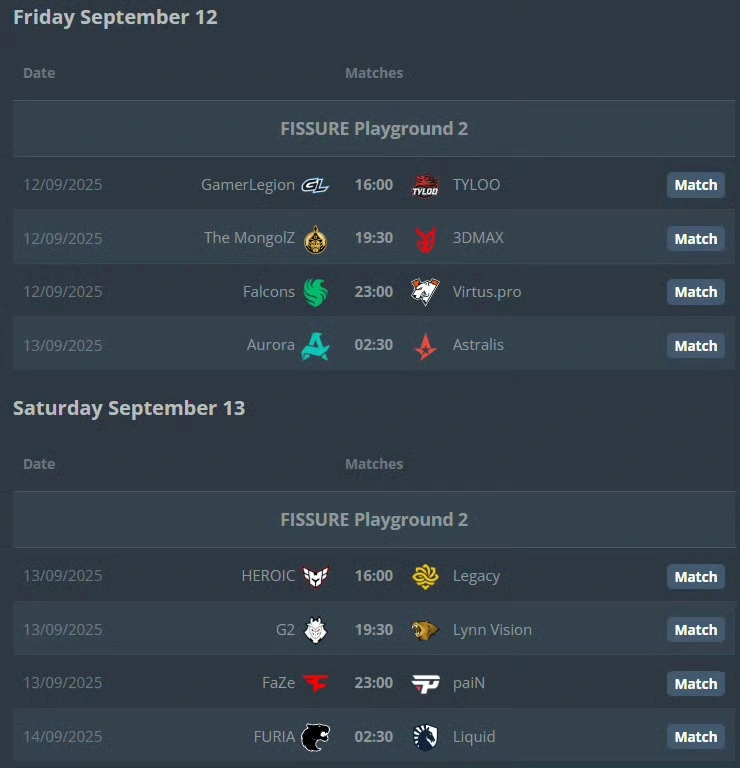Open Match button for G2 vs Lynn Vision
740x768 pixels.
click(695, 630)
